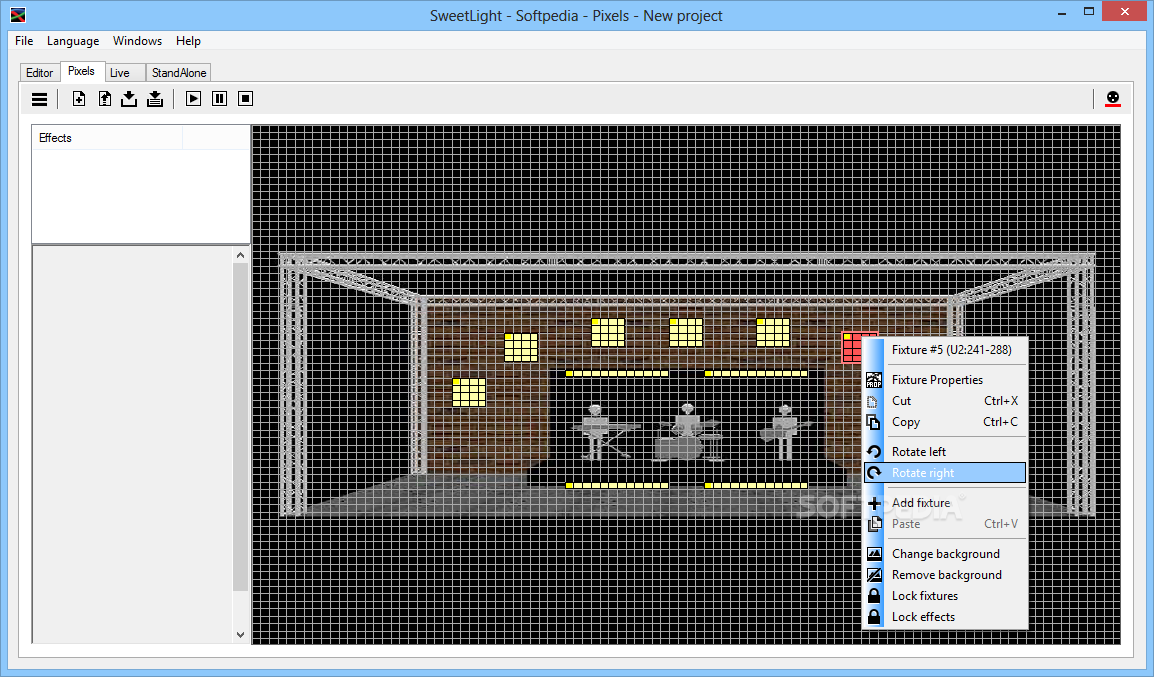Screen dimensions: 1154x677
Task: Click the scroll down arrow in effects panel
Action: point(240,634)
